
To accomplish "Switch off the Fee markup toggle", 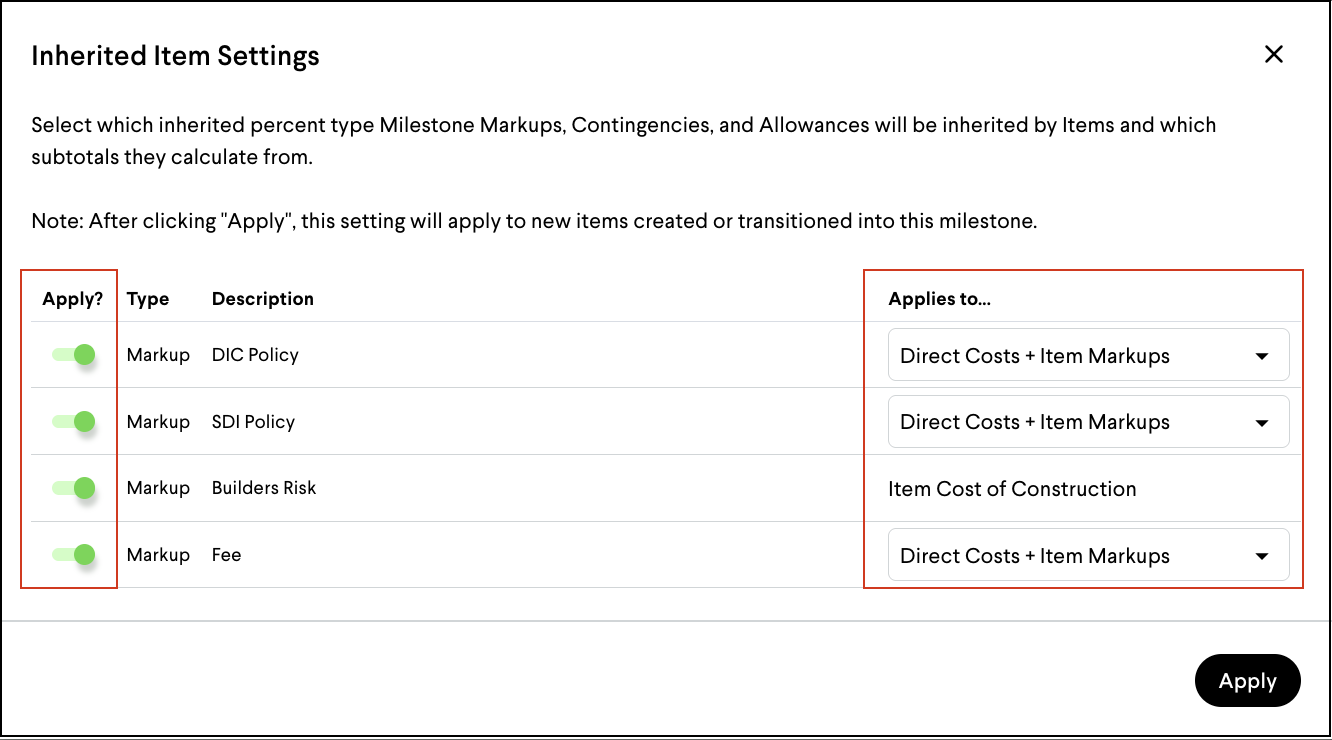I will [x=74, y=554].
